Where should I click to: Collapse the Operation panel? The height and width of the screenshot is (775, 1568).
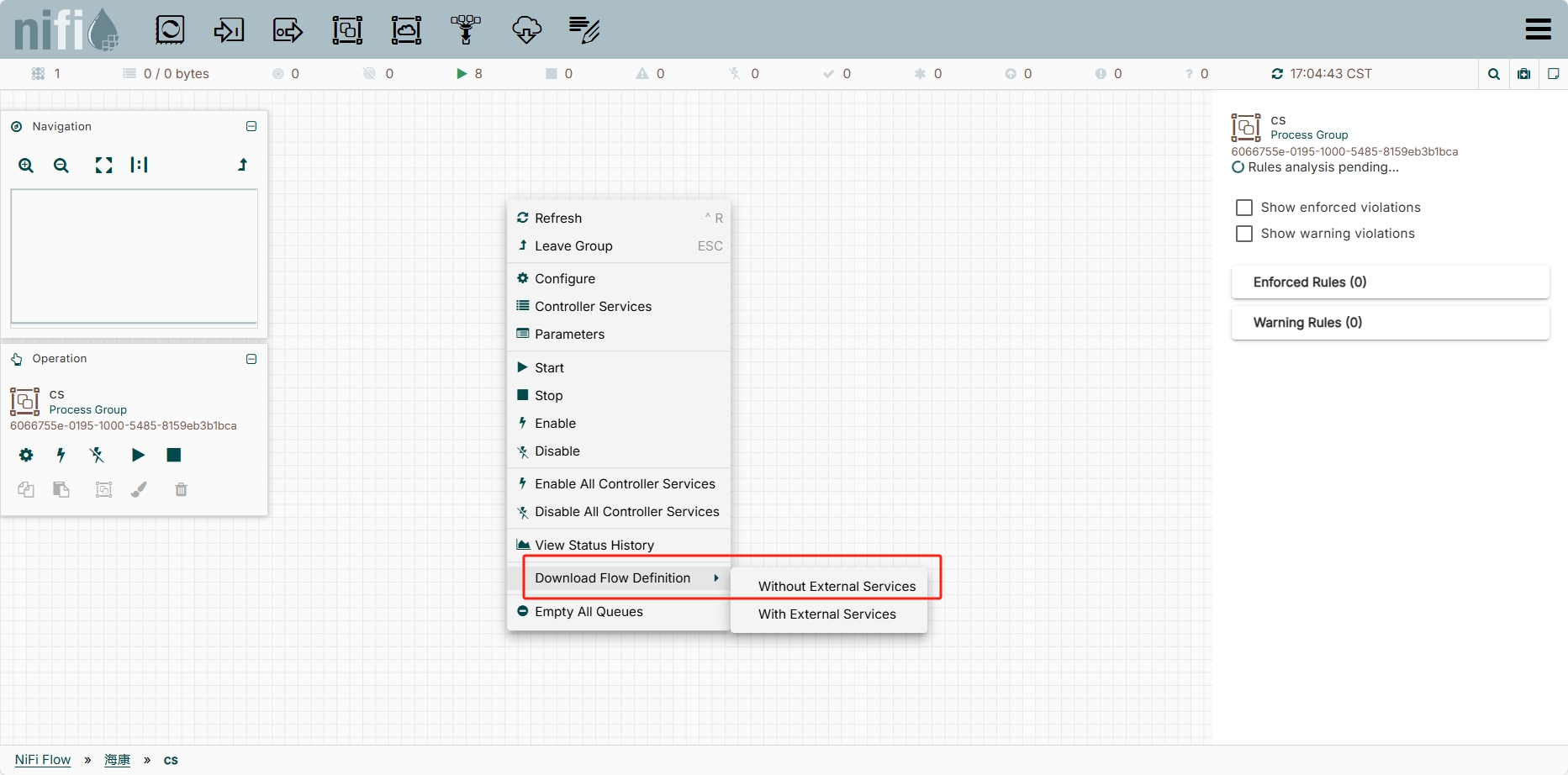(251, 359)
